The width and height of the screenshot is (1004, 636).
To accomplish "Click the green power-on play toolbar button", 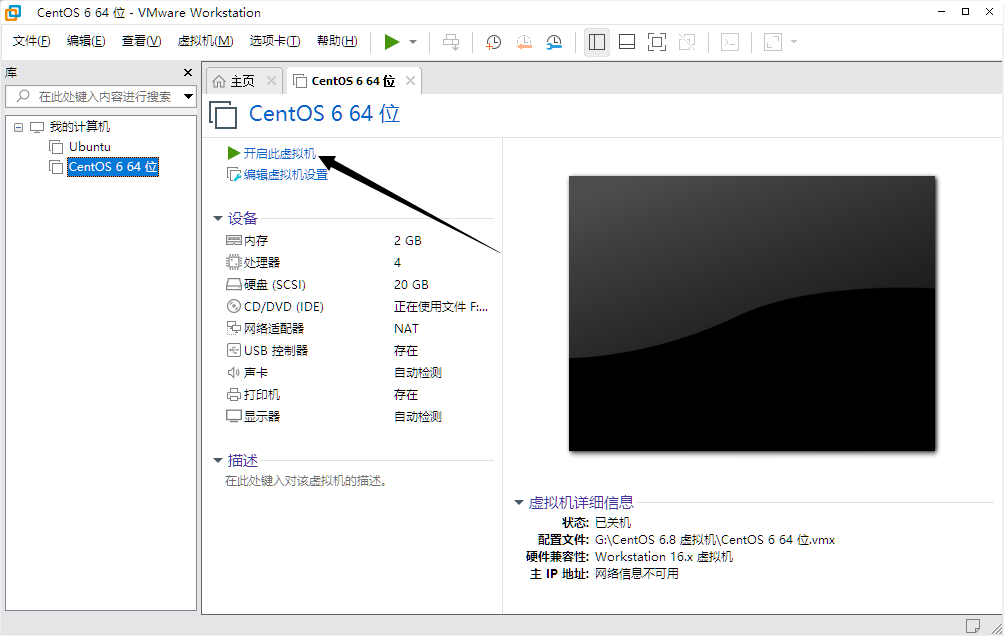I will [x=391, y=42].
